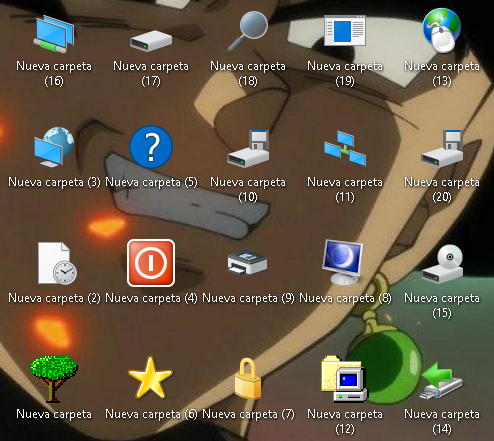Click the red power button Nueva carpeta (4)
The width and height of the screenshot is (494, 441).
(x=151, y=263)
